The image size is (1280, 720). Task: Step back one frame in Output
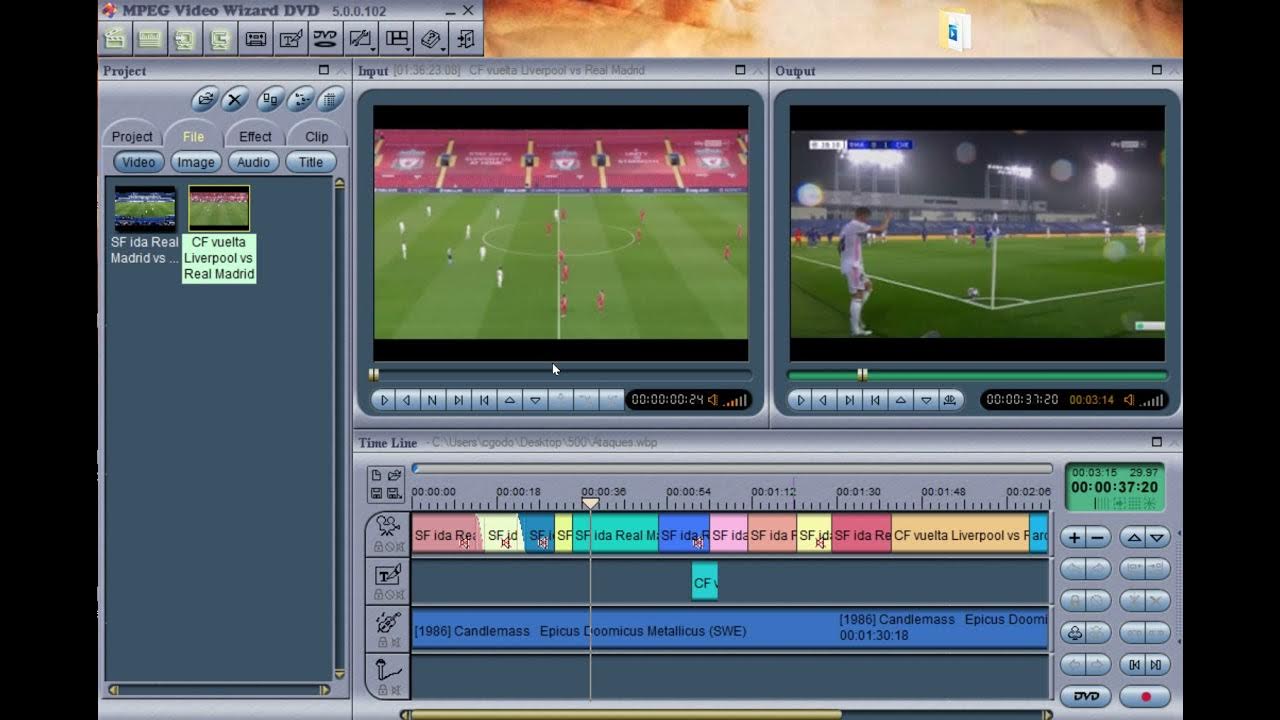pyautogui.click(x=824, y=400)
